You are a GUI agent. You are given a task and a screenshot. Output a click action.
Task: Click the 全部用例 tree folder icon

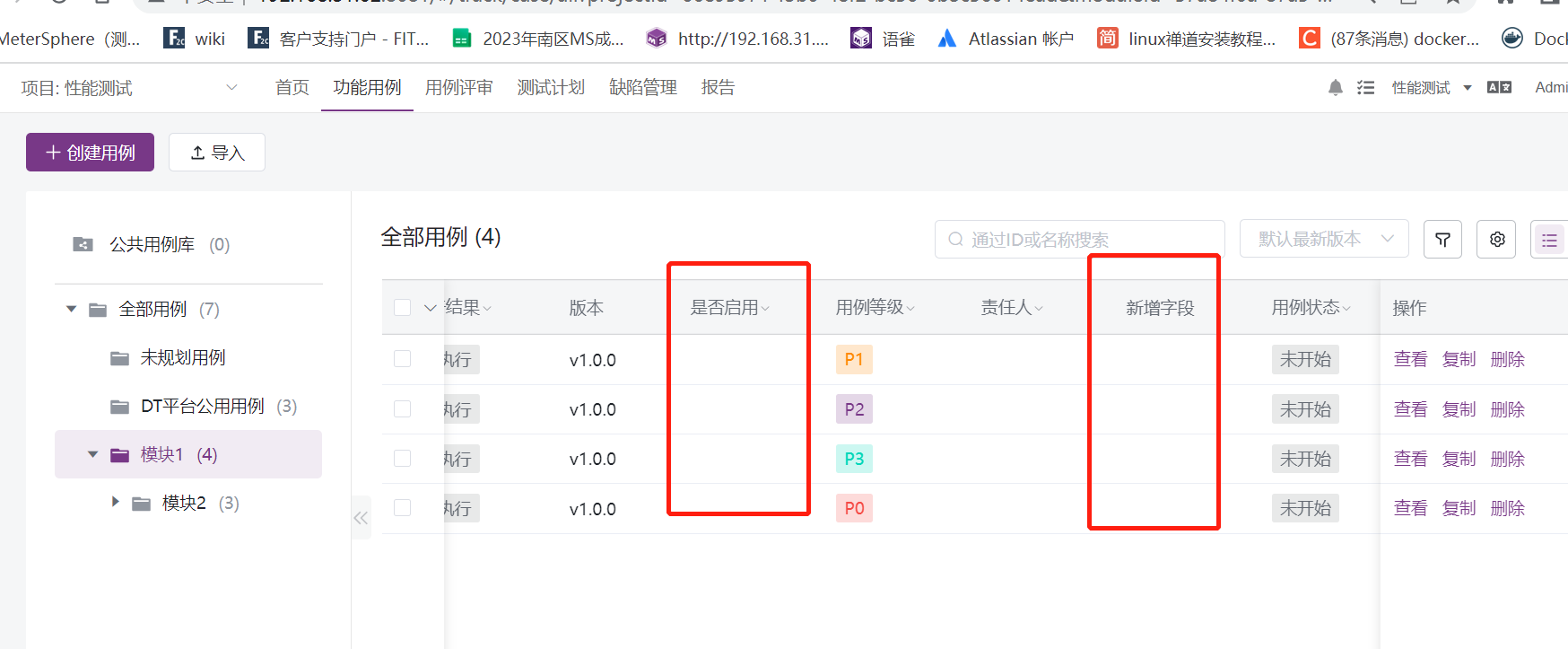[98, 310]
